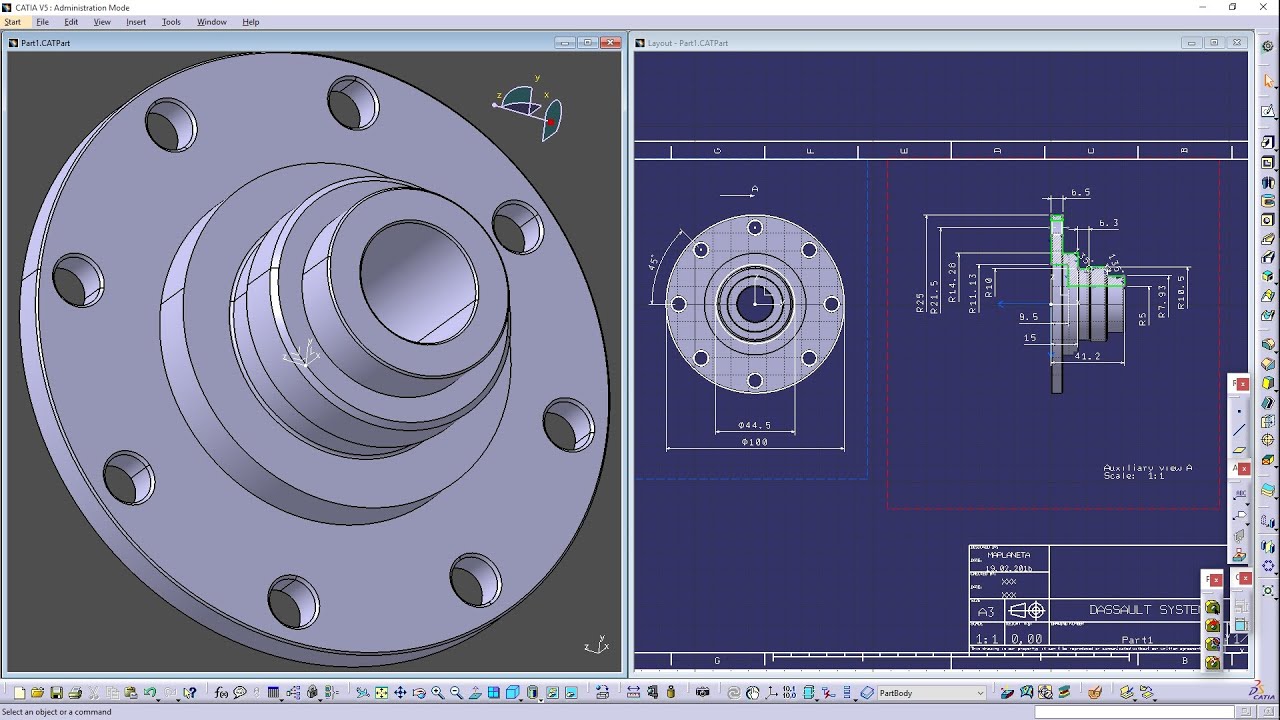Open the Help menu

[250, 22]
